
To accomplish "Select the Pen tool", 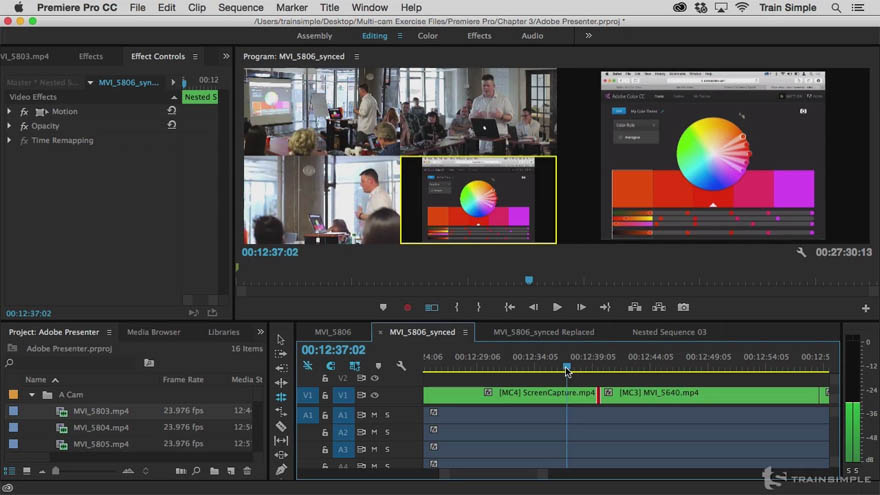I will point(281,469).
